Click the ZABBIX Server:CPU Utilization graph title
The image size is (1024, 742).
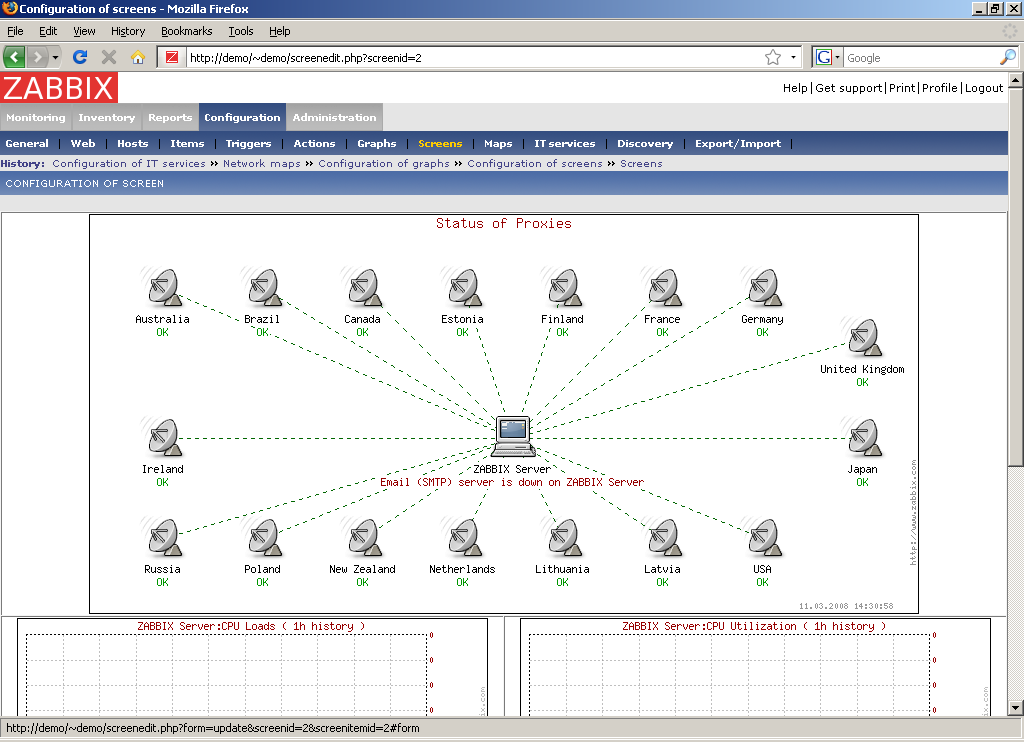[x=754, y=626]
